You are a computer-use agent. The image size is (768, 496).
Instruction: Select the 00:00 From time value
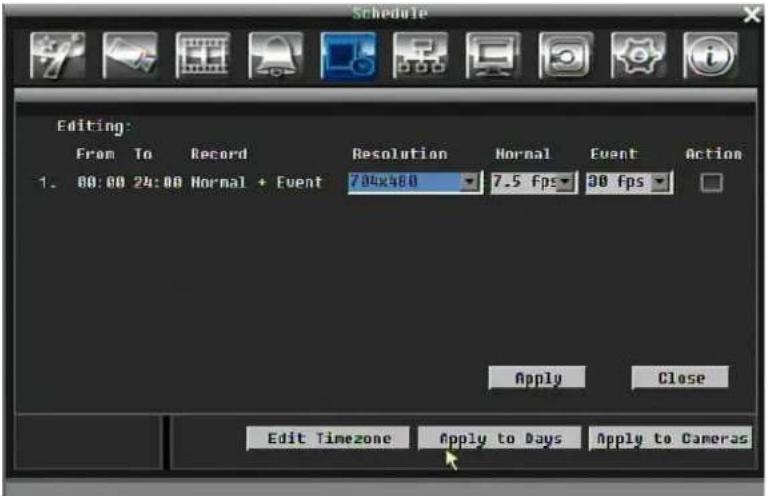(101, 183)
